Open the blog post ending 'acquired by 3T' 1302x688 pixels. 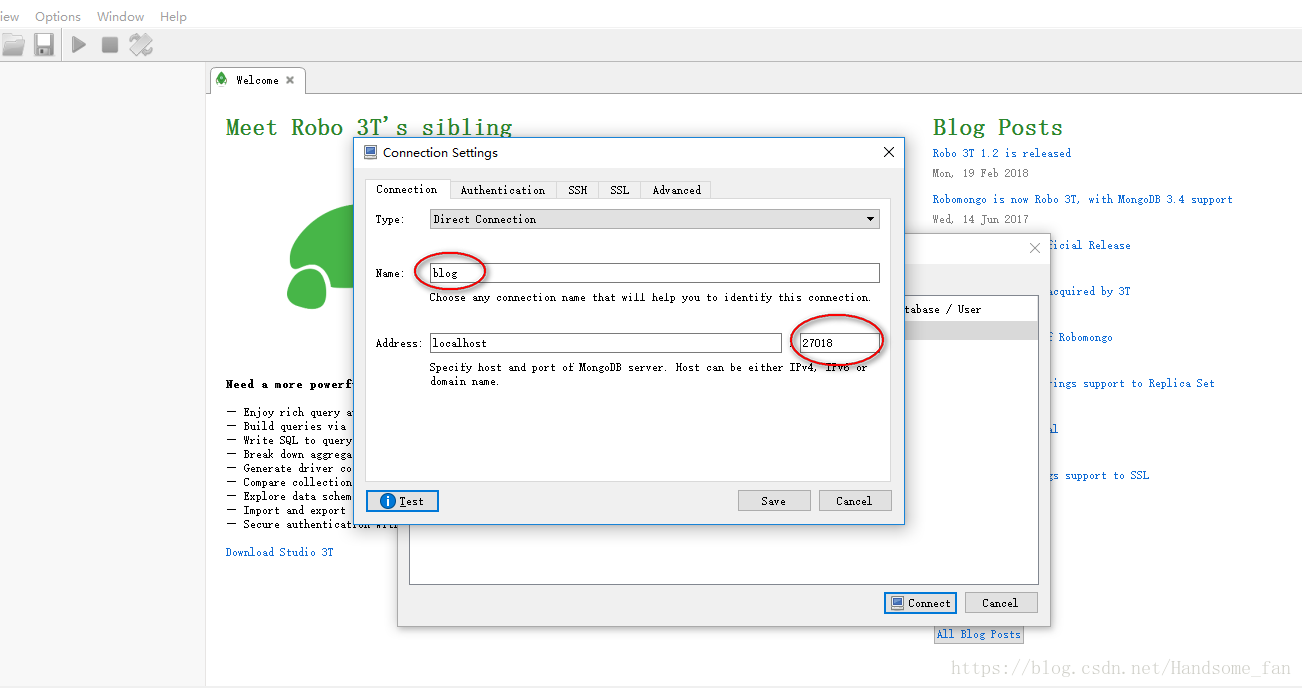pyautogui.click(x=1090, y=291)
